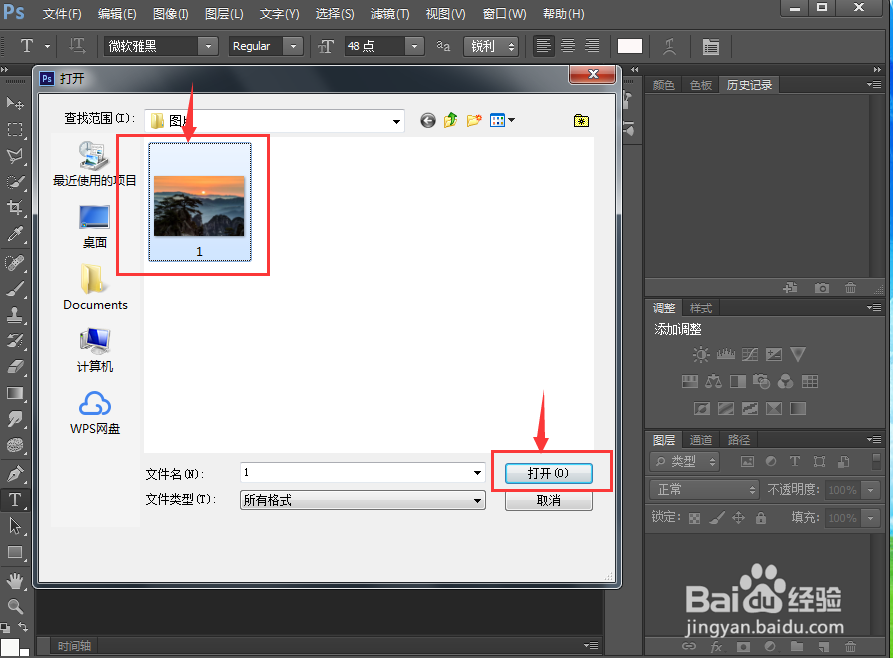Select the Eraser tool
Screen dimensions: 893x658
click(15, 366)
